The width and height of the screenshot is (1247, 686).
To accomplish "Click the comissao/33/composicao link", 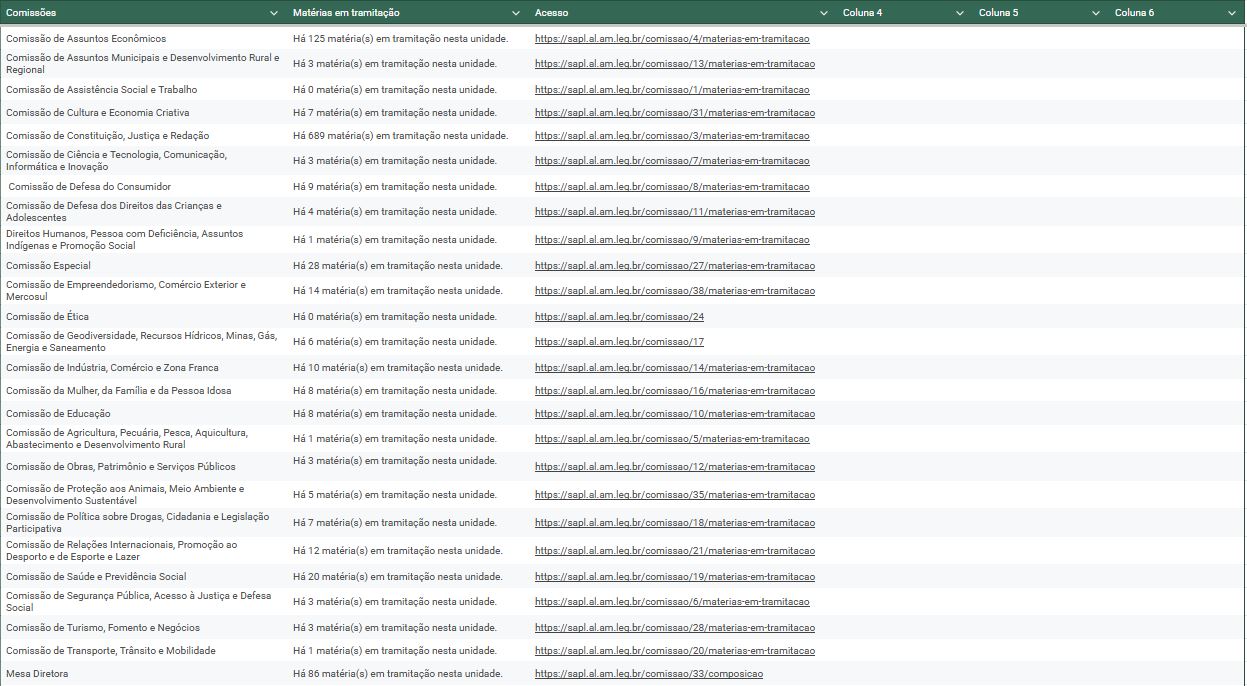I will (649, 674).
